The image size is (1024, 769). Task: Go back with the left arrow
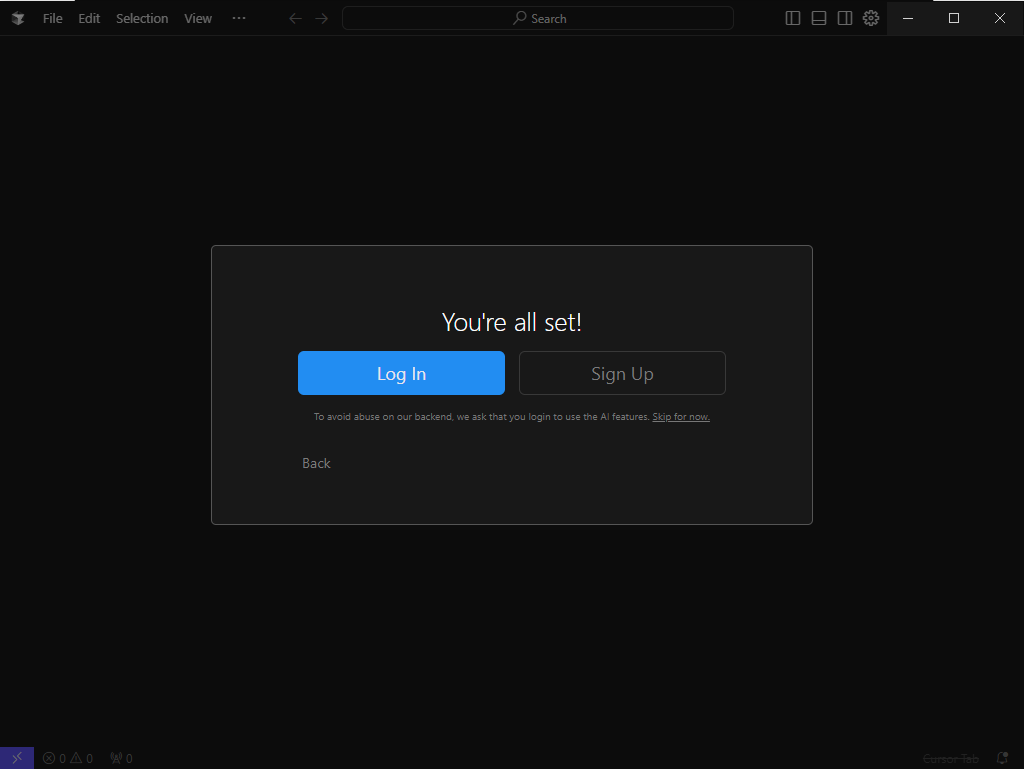tap(295, 18)
